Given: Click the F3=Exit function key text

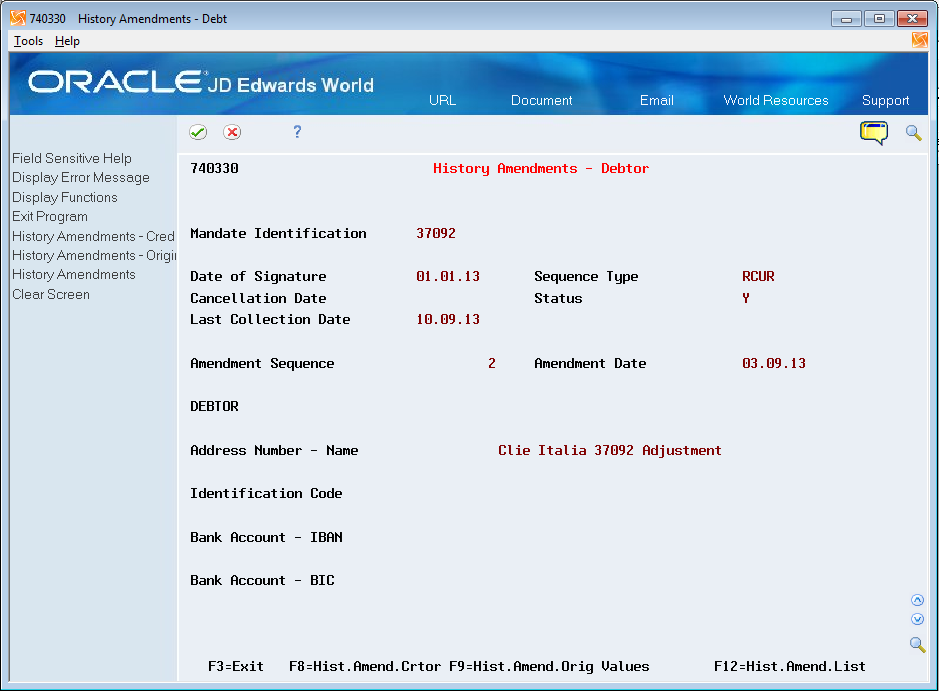Looking at the screenshot, I should [x=236, y=666].
